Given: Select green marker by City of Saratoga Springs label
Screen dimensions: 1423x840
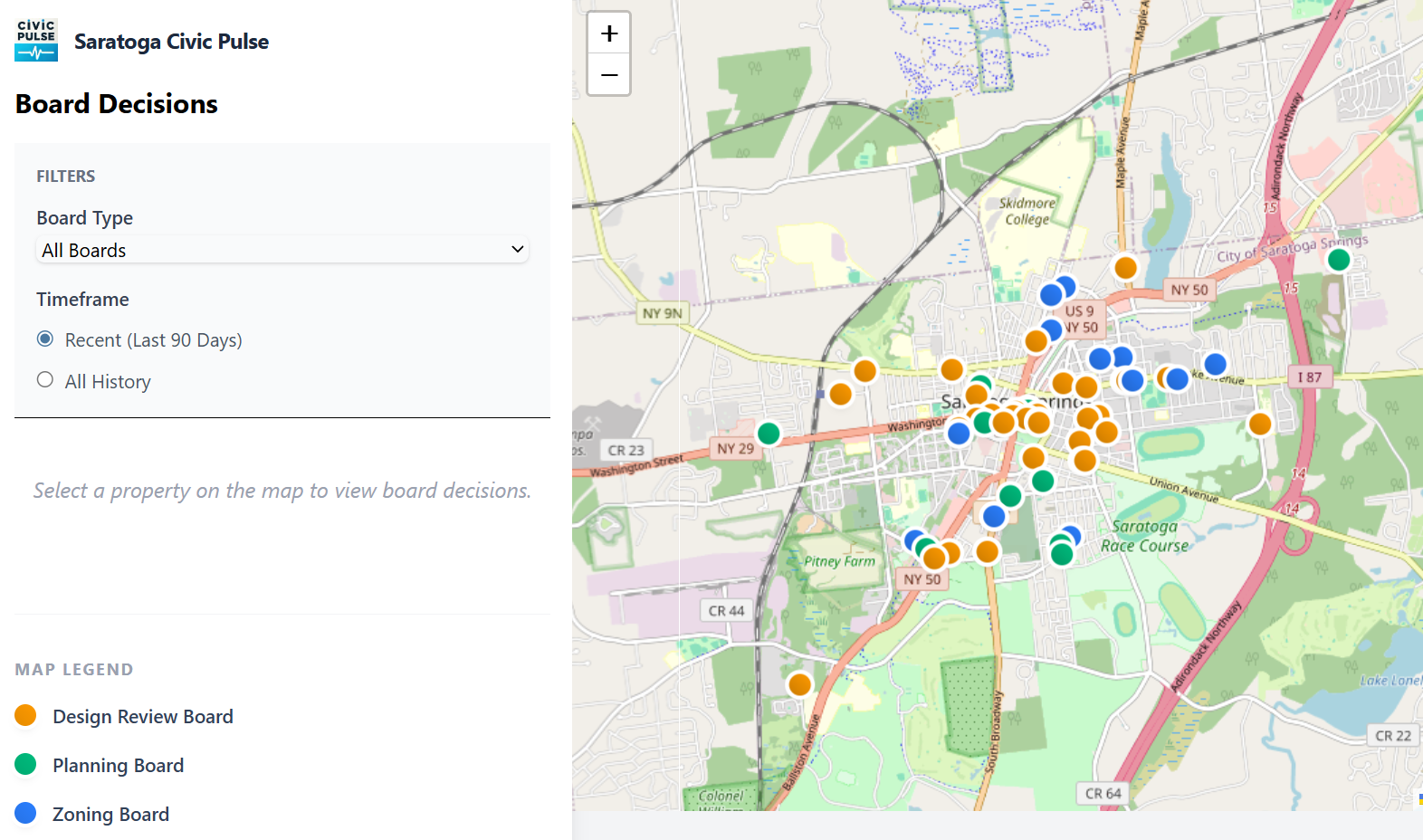Looking at the screenshot, I should click(1339, 260).
